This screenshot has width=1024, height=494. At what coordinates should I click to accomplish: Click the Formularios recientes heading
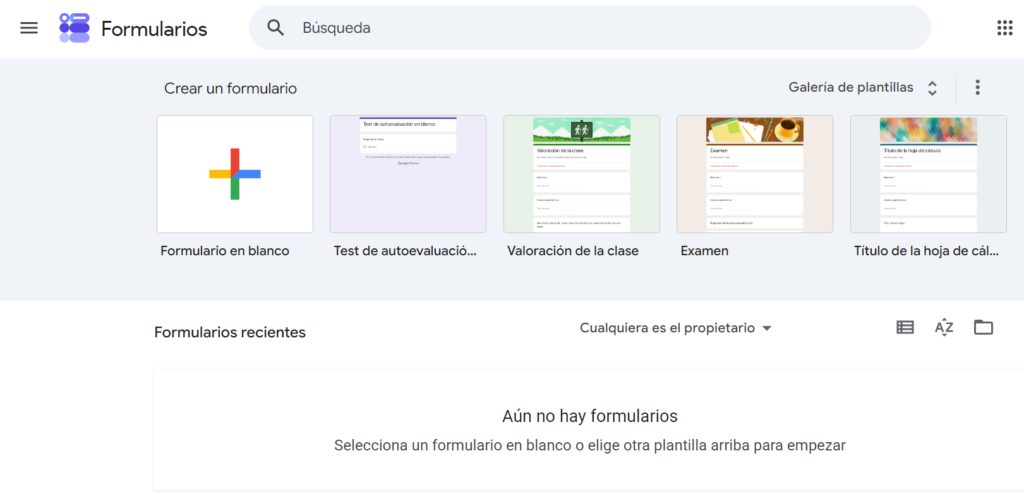tap(230, 332)
